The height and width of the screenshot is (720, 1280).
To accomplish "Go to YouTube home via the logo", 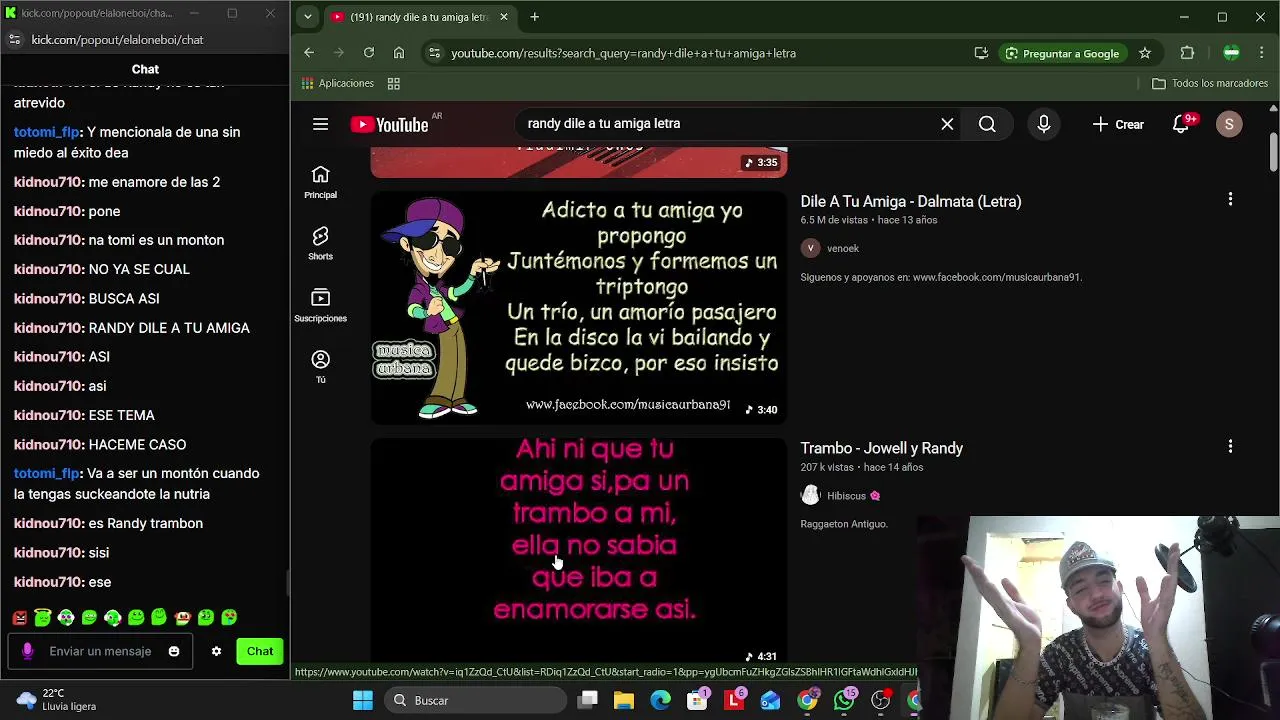I will (389, 124).
